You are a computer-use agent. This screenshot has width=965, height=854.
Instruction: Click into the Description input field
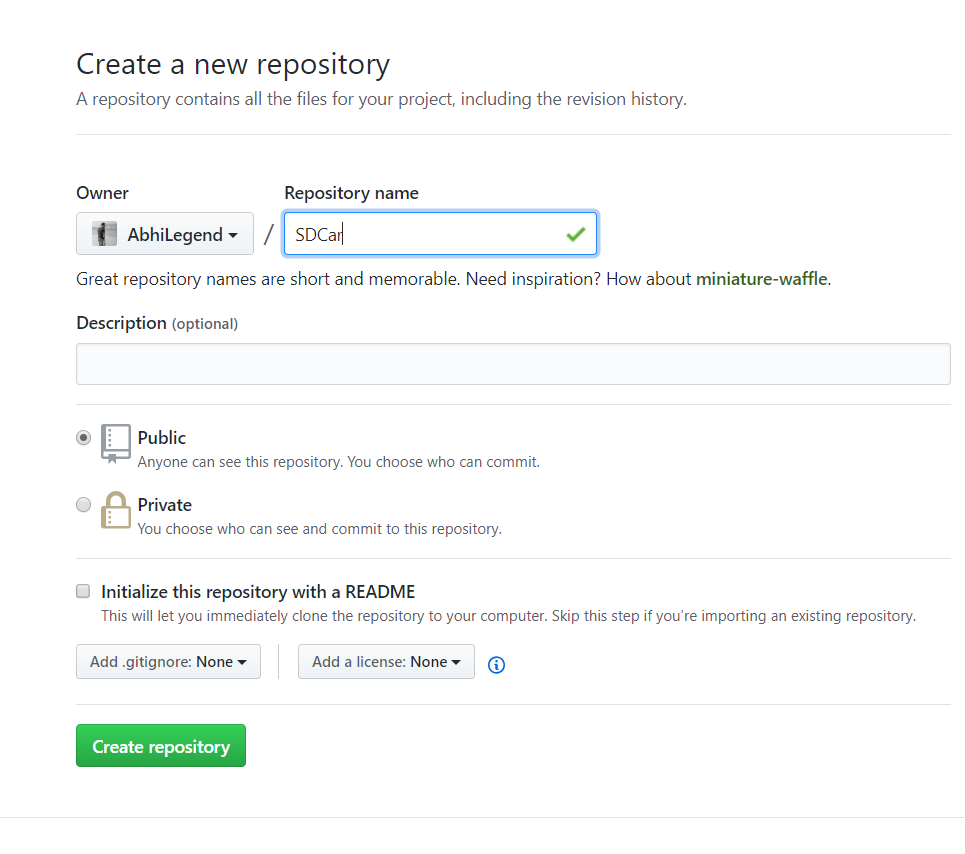click(x=513, y=364)
